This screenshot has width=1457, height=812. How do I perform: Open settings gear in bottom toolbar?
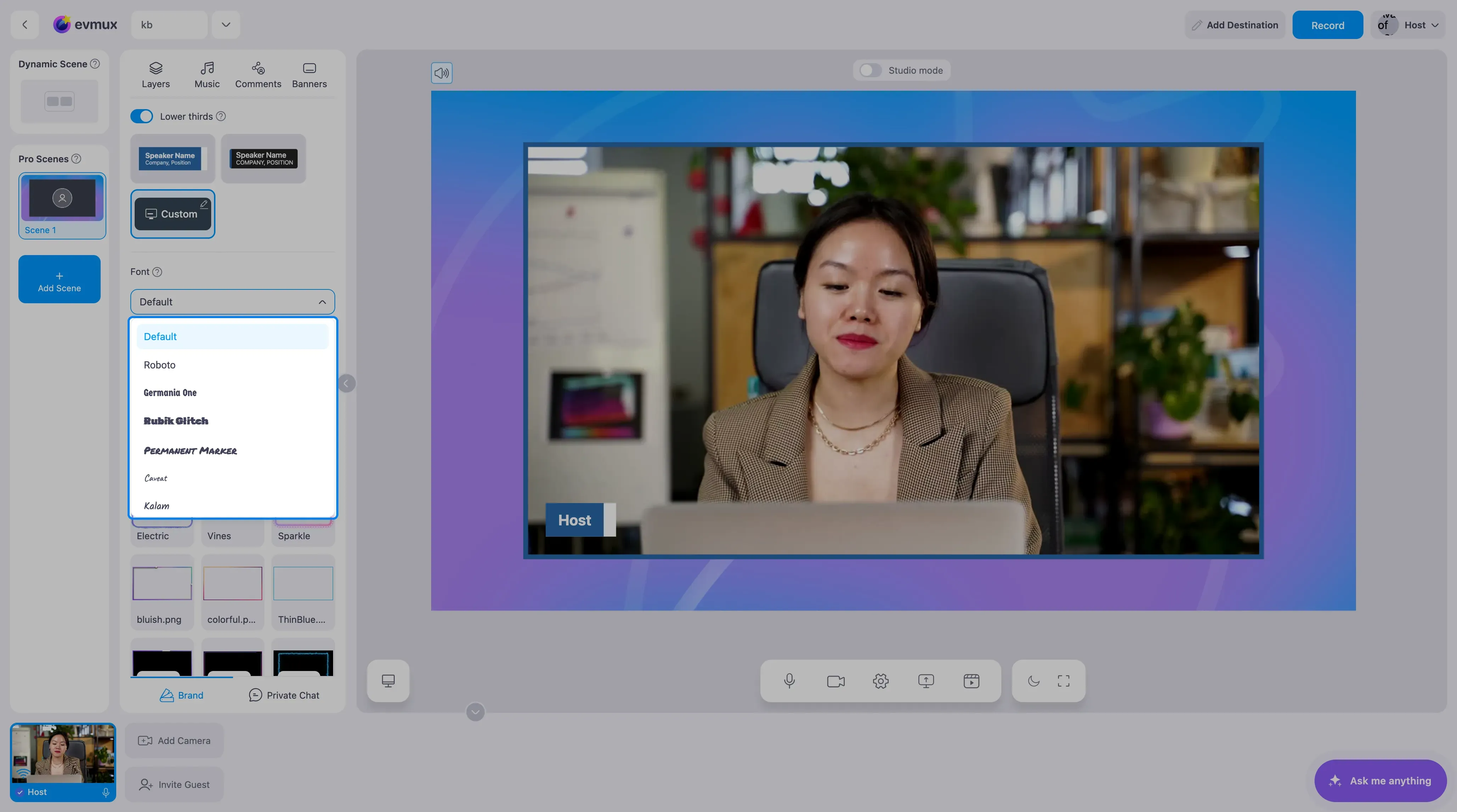881,681
